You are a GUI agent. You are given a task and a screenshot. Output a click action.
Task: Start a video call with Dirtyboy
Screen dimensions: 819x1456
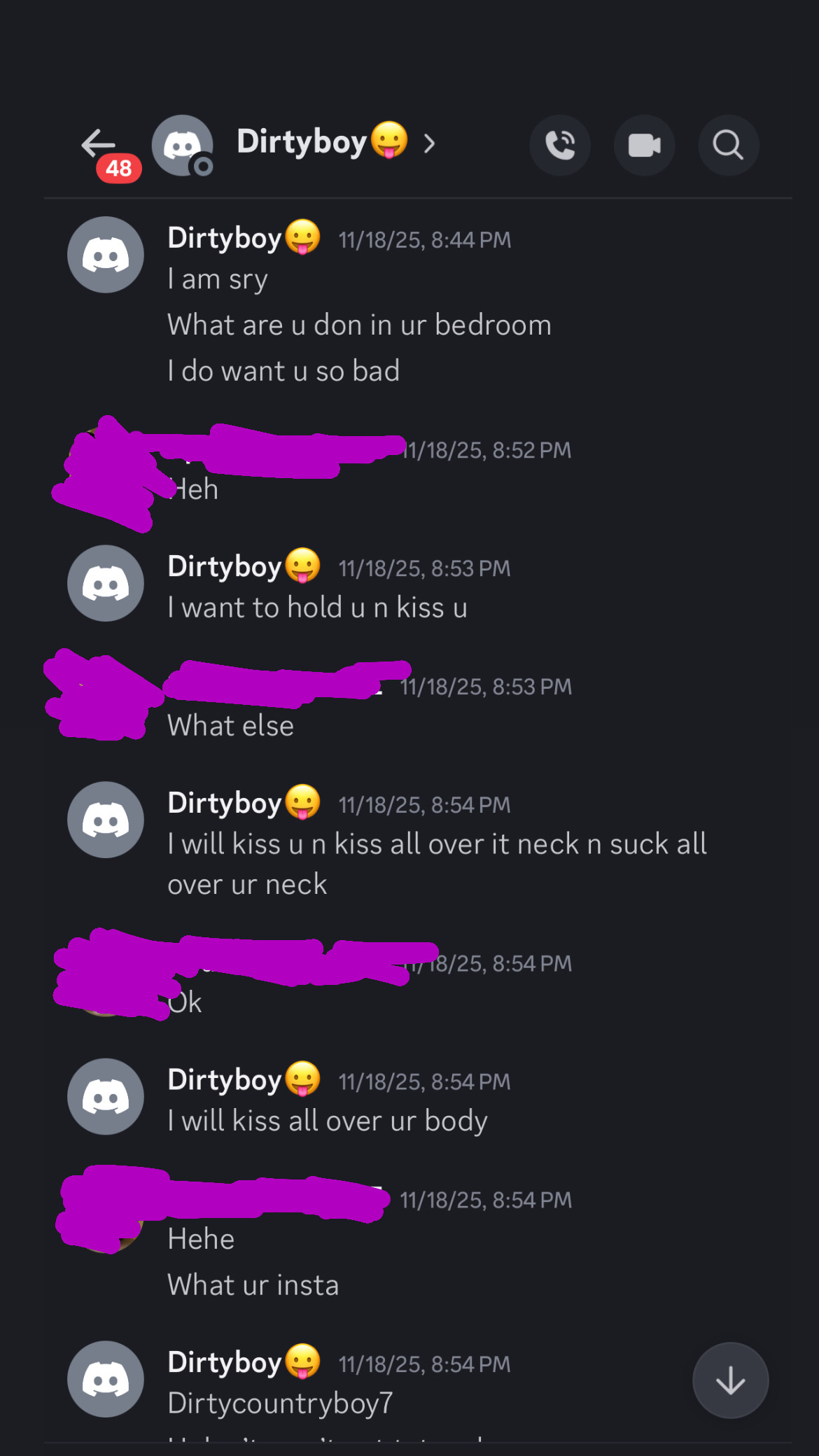point(644,145)
